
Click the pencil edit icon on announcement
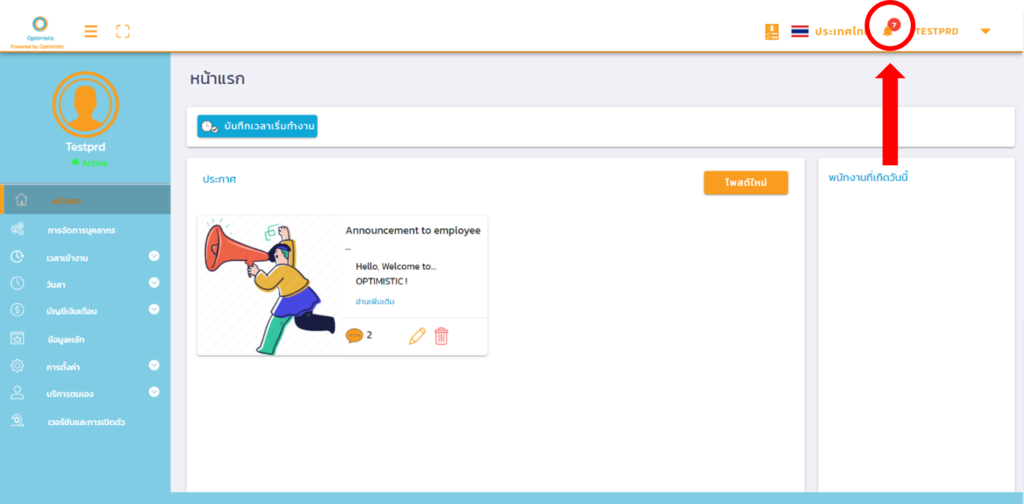coord(417,336)
